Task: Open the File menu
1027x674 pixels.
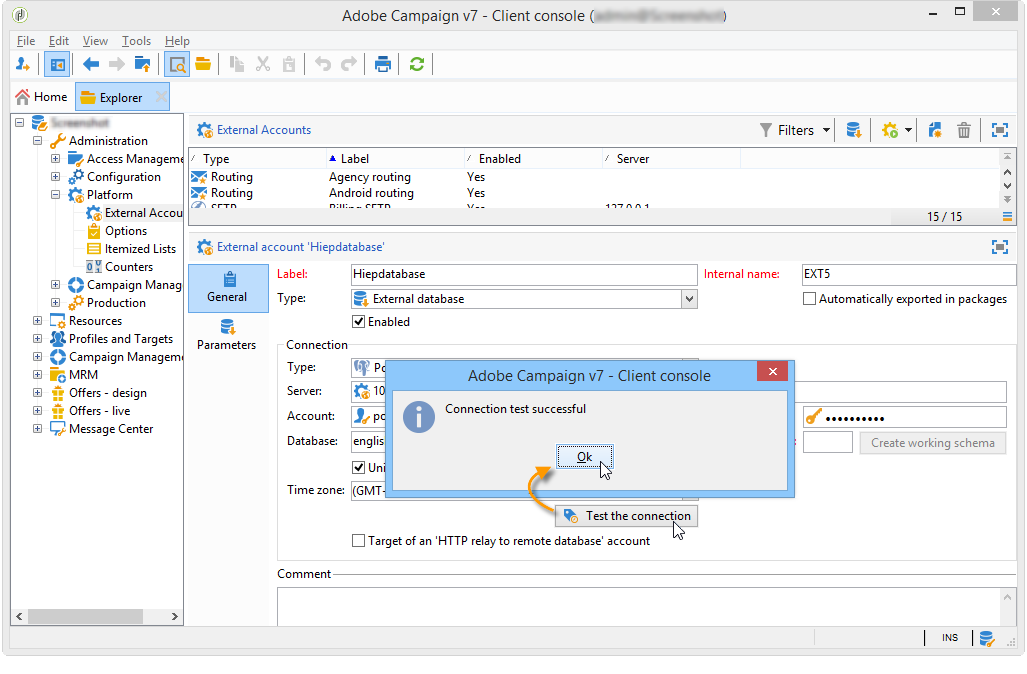Action: (26, 41)
